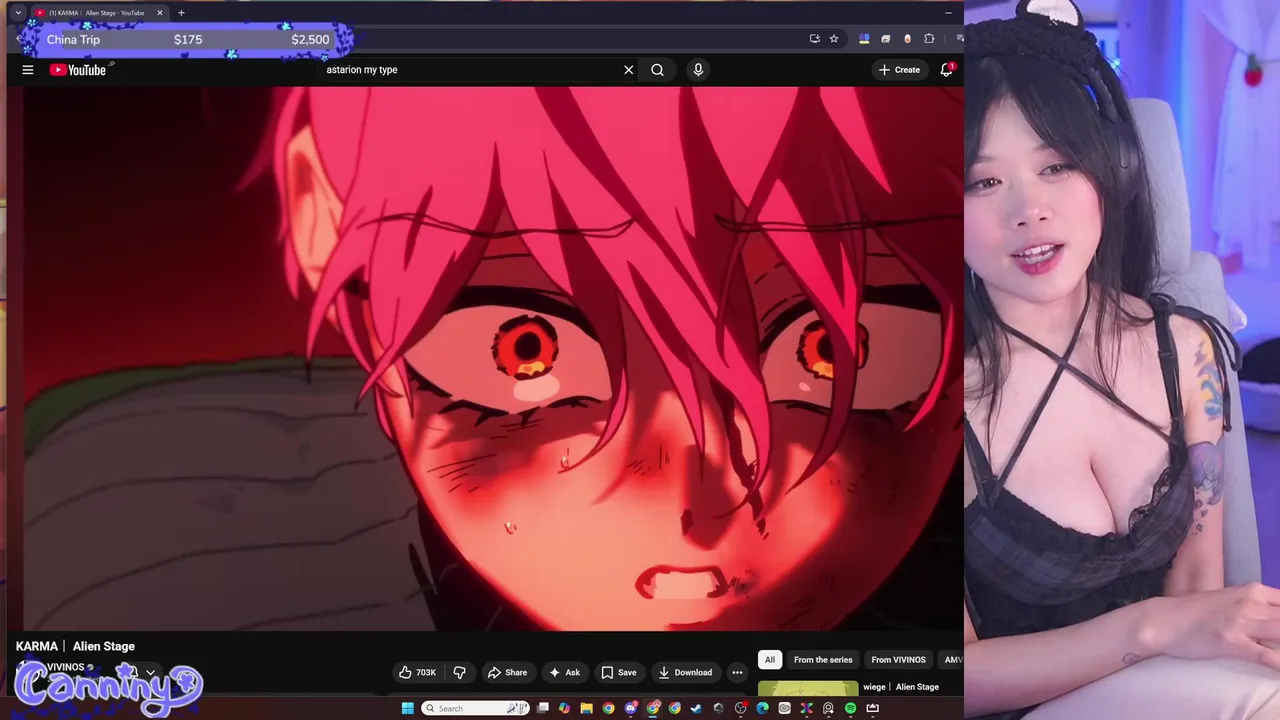Open Copilot from the taskbar
Screen dimensions: 1280x720
(564, 708)
